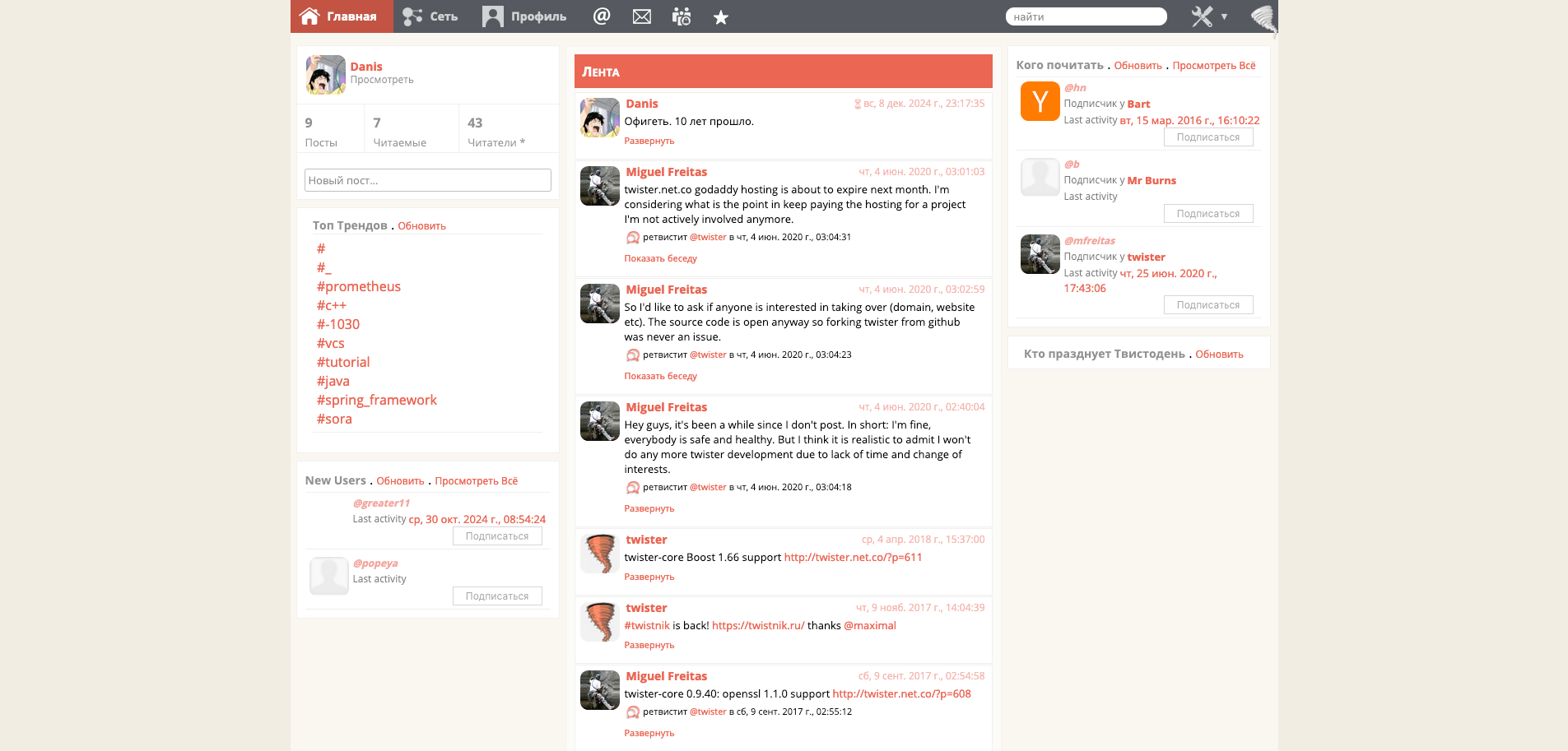Click the найти search box
This screenshot has width=1568, height=751.
tap(1086, 16)
